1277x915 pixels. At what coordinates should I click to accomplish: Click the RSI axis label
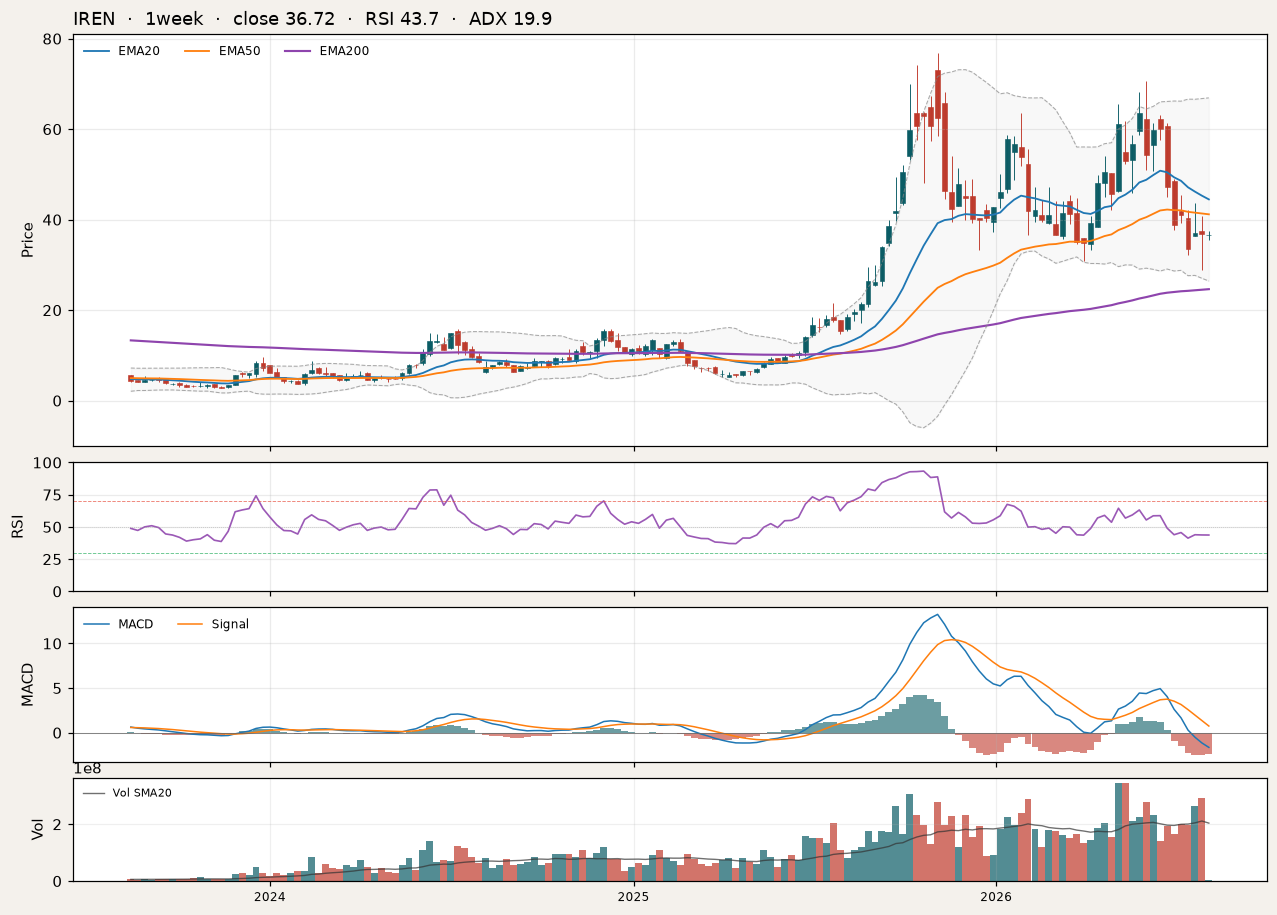click(18, 527)
